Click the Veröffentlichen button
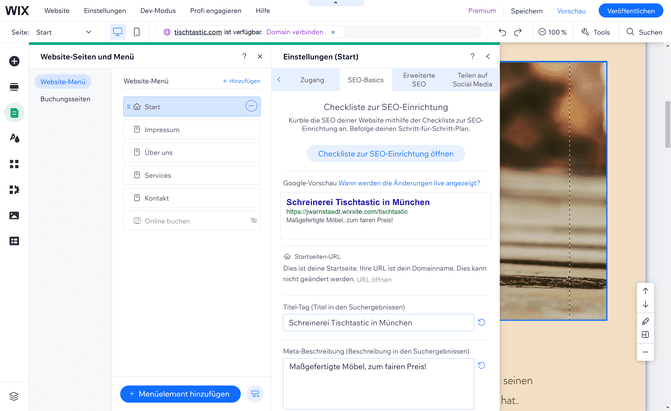The image size is (671, 411). (x=631, y=11)
